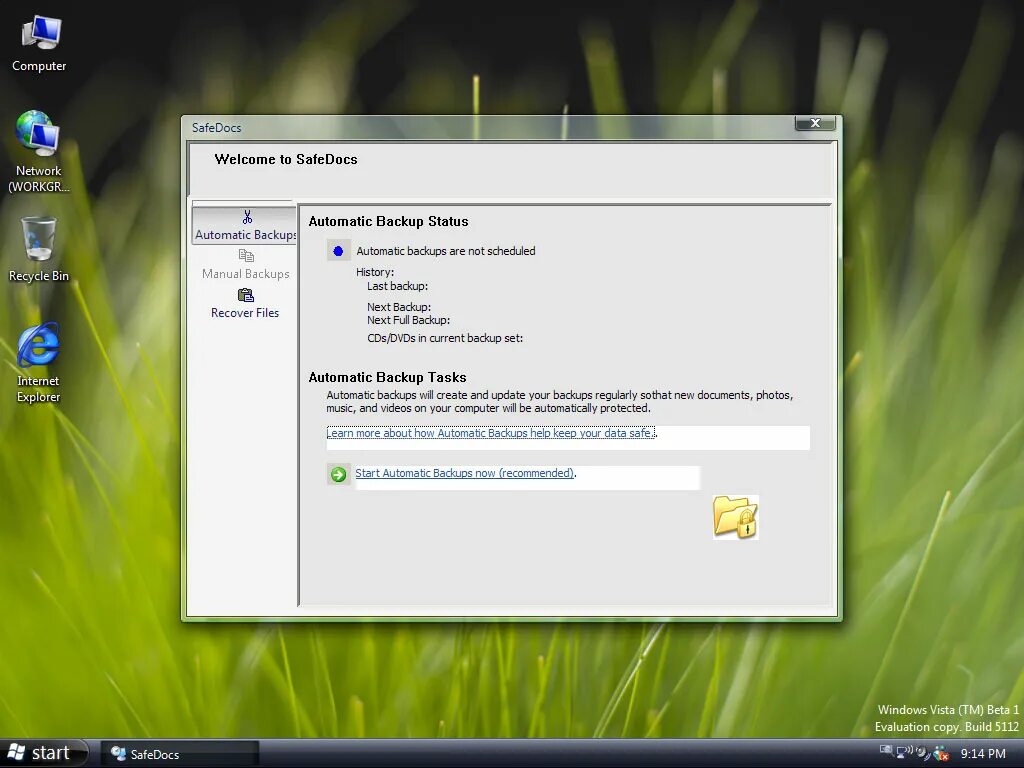This screenshot has width=1024, height=768.
Task: Open the Network desktop icon
Action: point(38,133)
